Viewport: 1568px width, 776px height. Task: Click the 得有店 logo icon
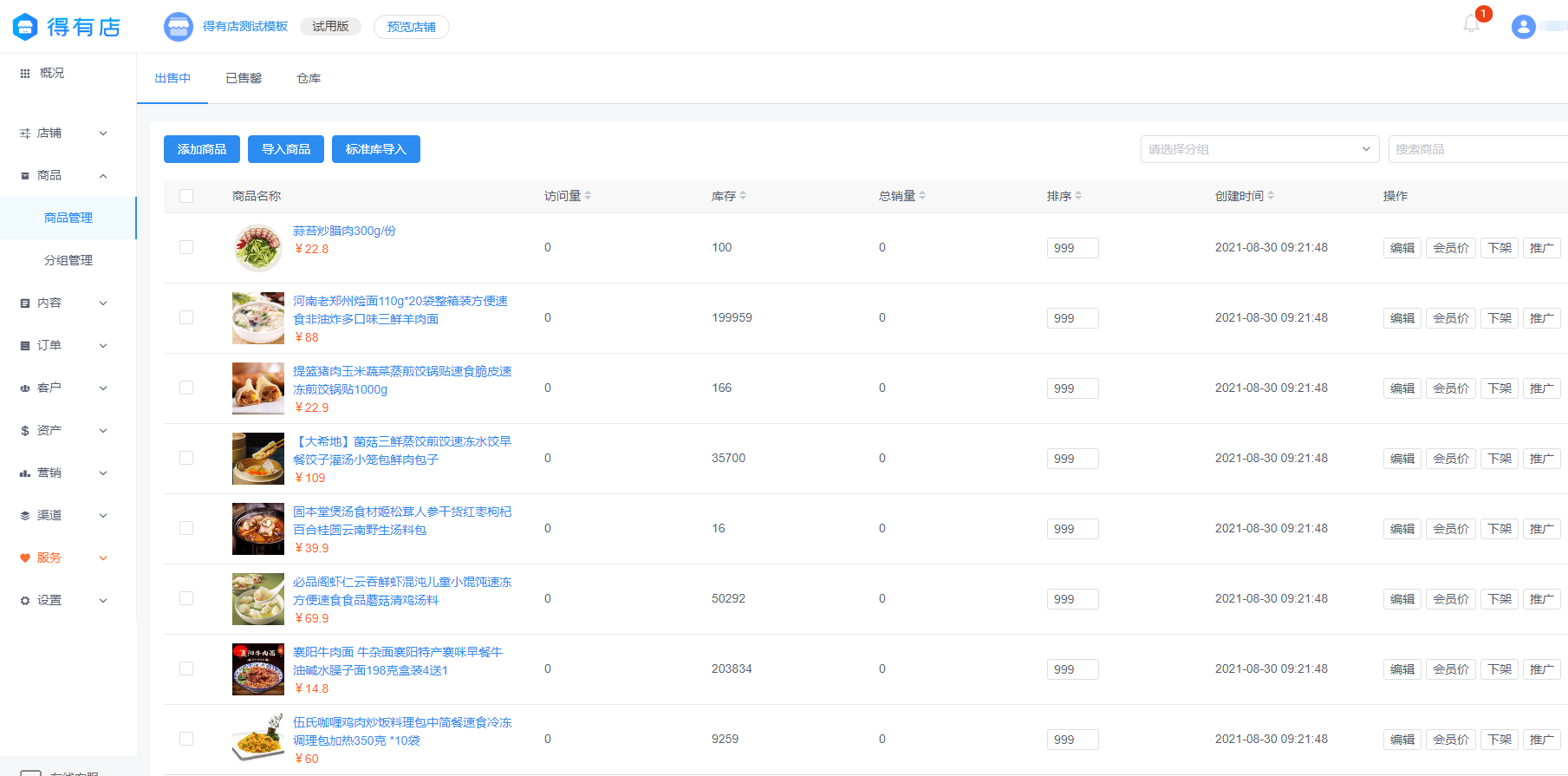25,27
